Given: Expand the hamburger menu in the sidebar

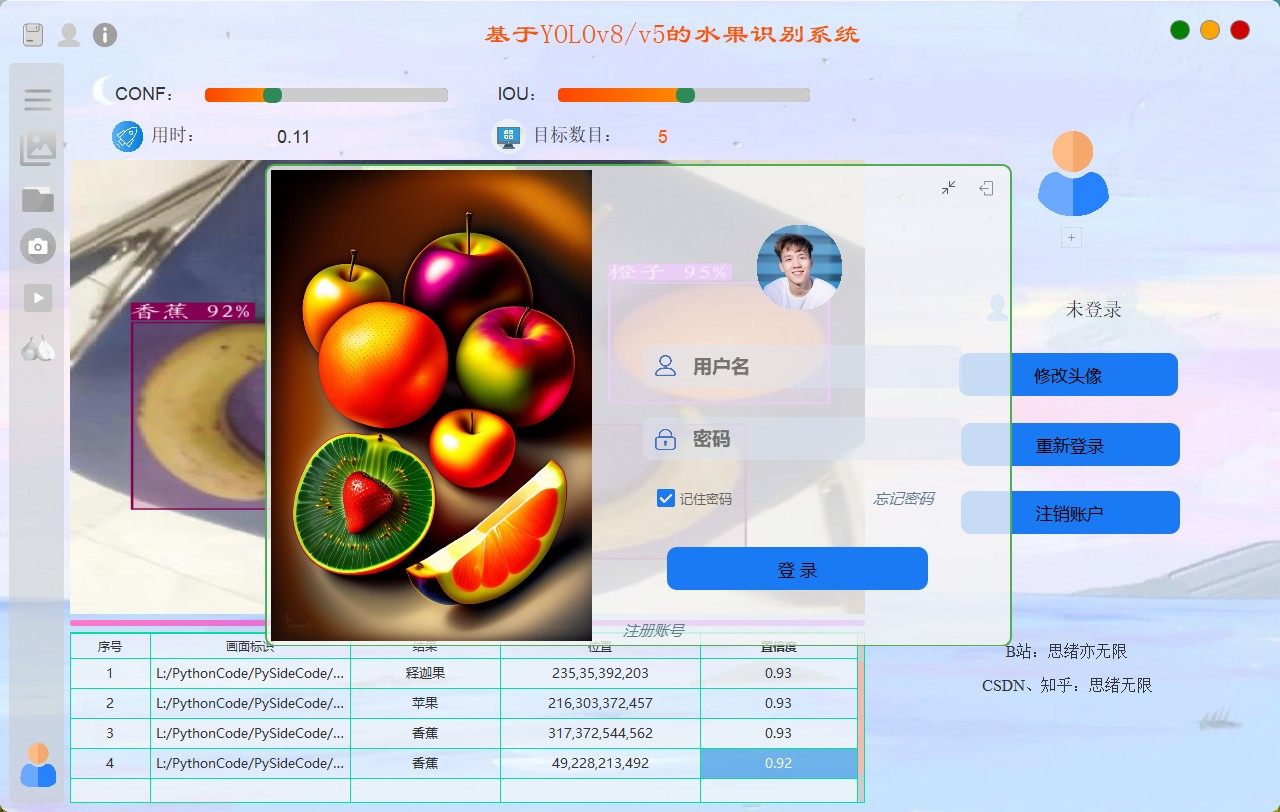Looking at the screenshot, I should [x=38, y=99].
